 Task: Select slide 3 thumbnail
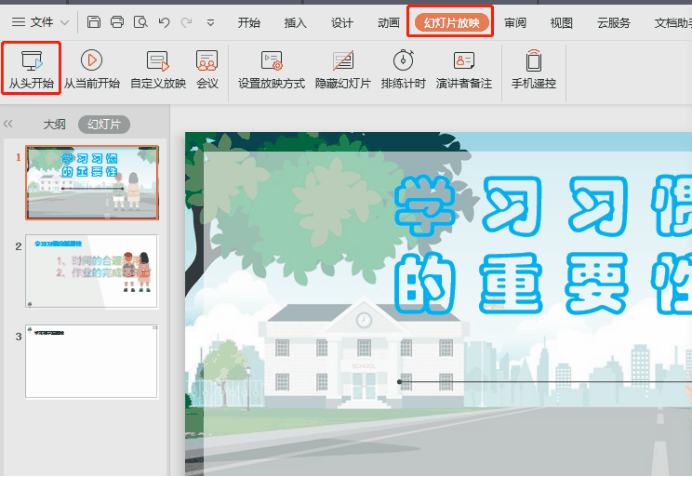[x=91, y=361]
